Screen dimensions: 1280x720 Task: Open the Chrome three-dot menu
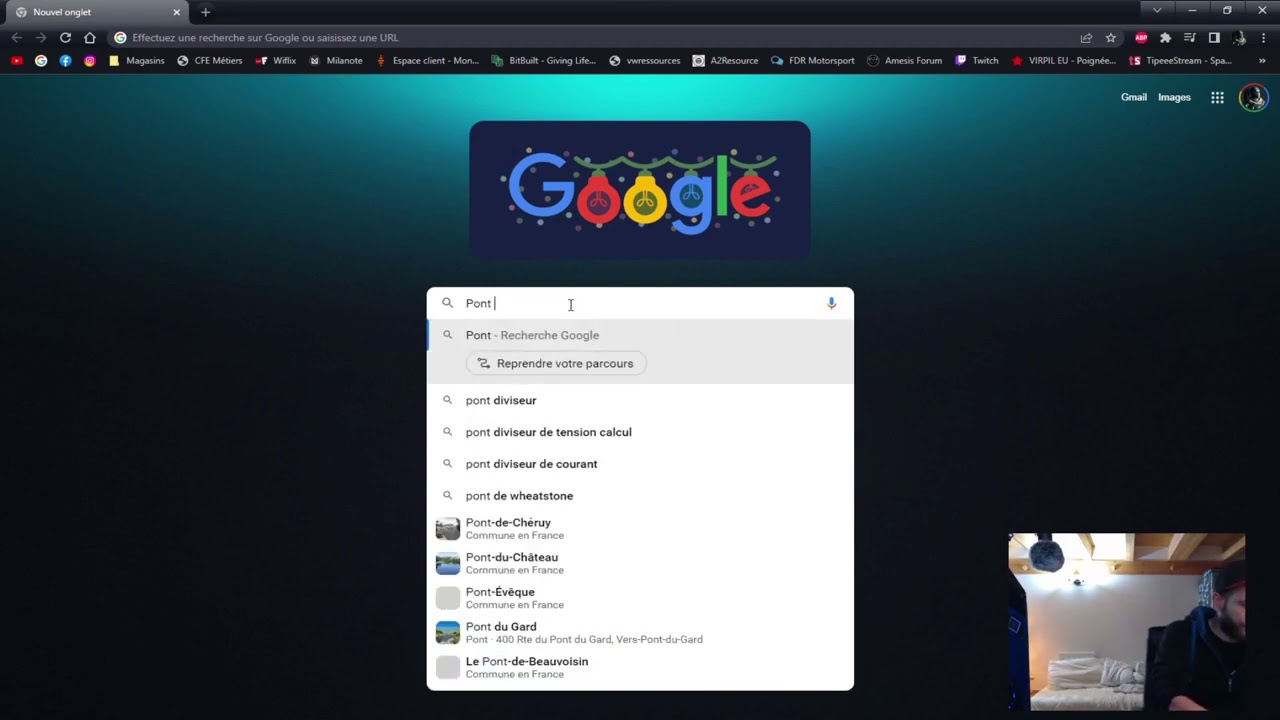[x=1263, y=38]
